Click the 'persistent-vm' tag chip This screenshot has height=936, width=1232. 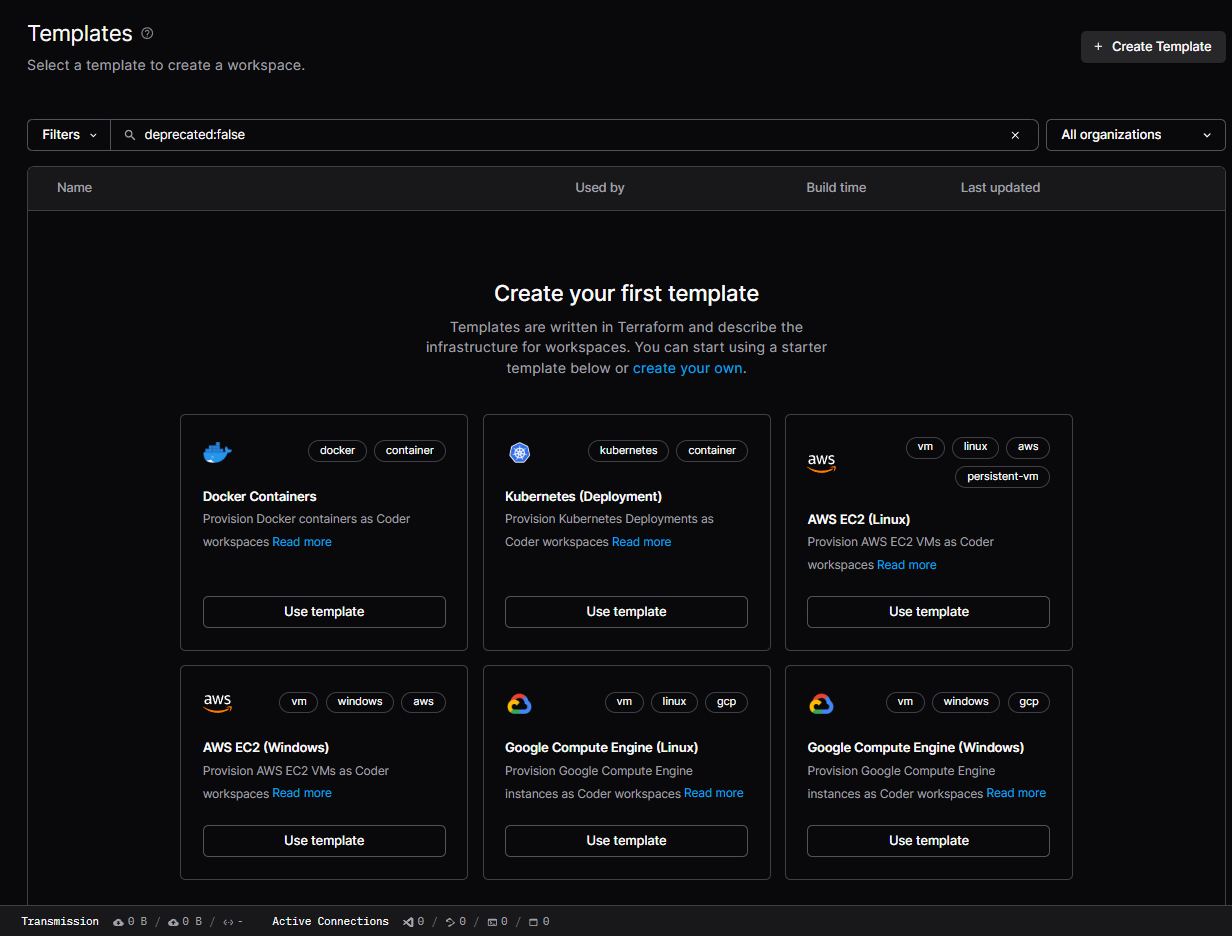1003,477
